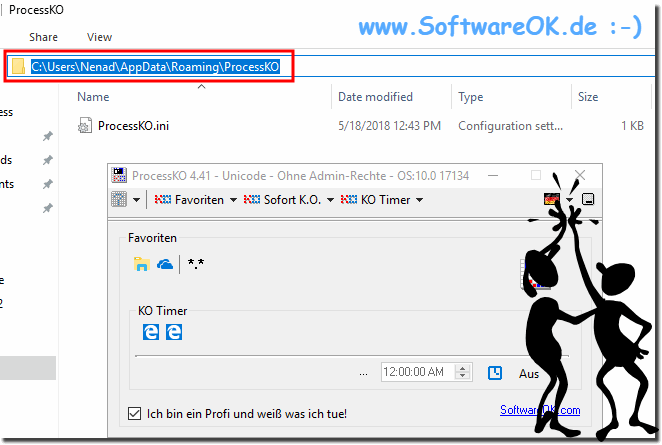
Task: Expand the KO Timer dropdown arrow
Action: pos(419,200)
